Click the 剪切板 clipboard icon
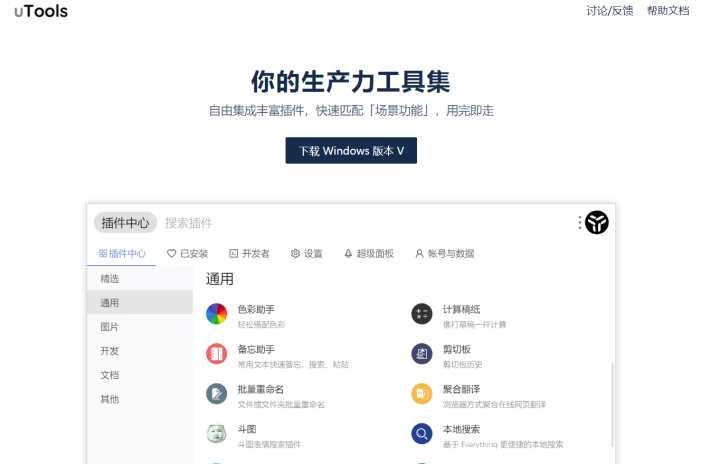Viewport: 720px width, 464px height. click(422, 354)
